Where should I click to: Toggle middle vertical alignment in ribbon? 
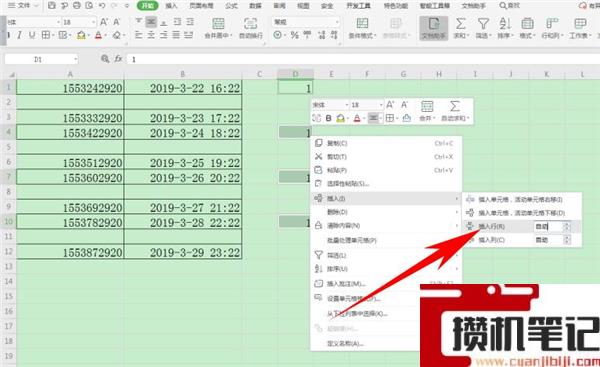pyautogui.click(x=151, y=22)
